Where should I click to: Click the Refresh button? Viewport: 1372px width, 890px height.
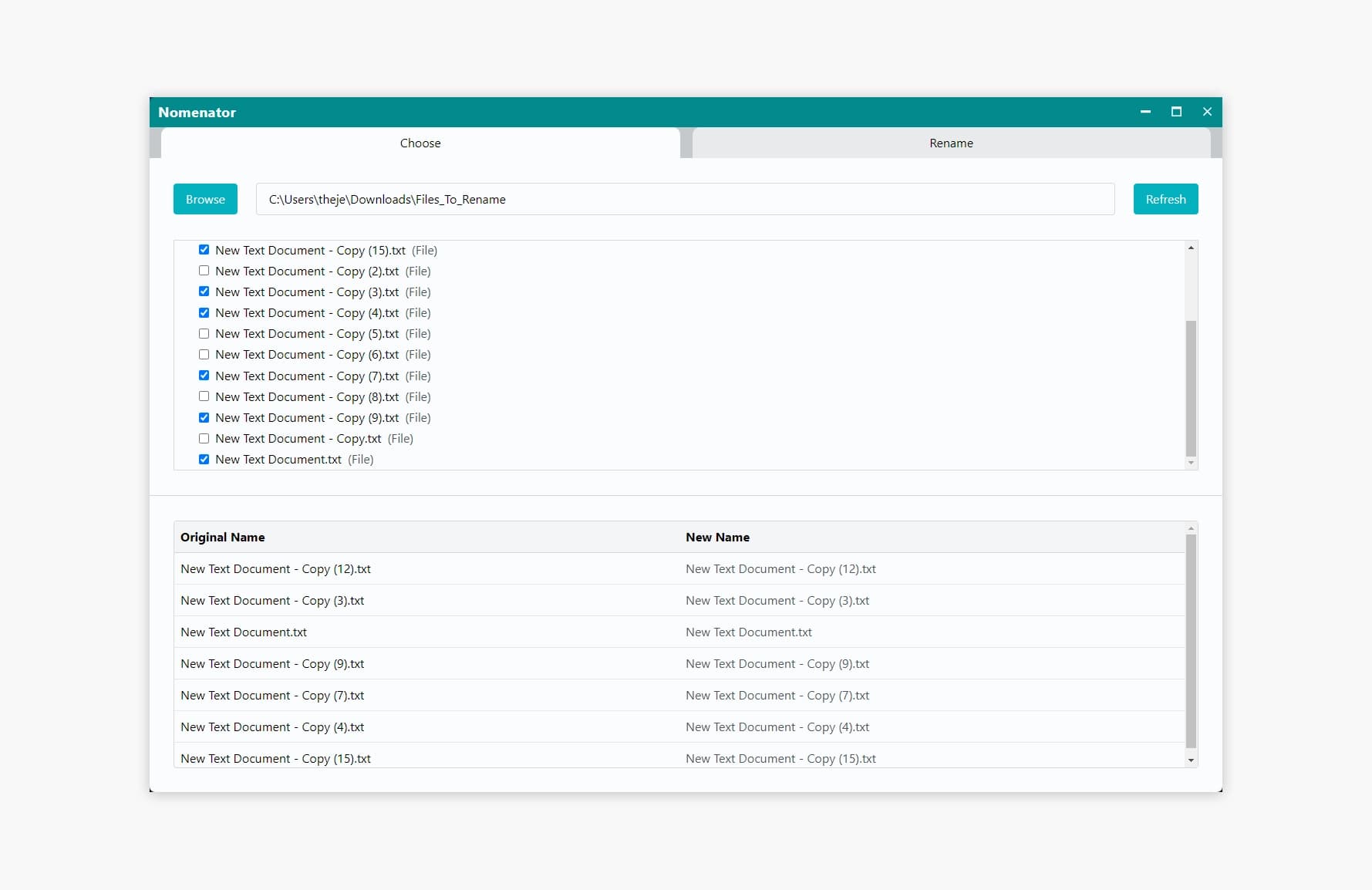(x=1165, y=199)
